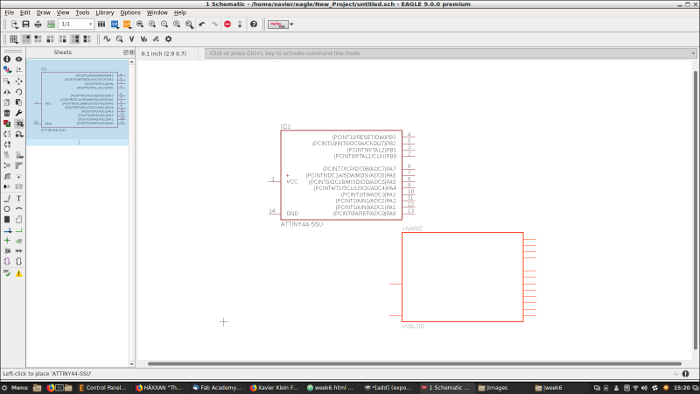The height and width of the screenshot is (394, 700).
Task: Select the Mirror tool
Action: point(7,91)
